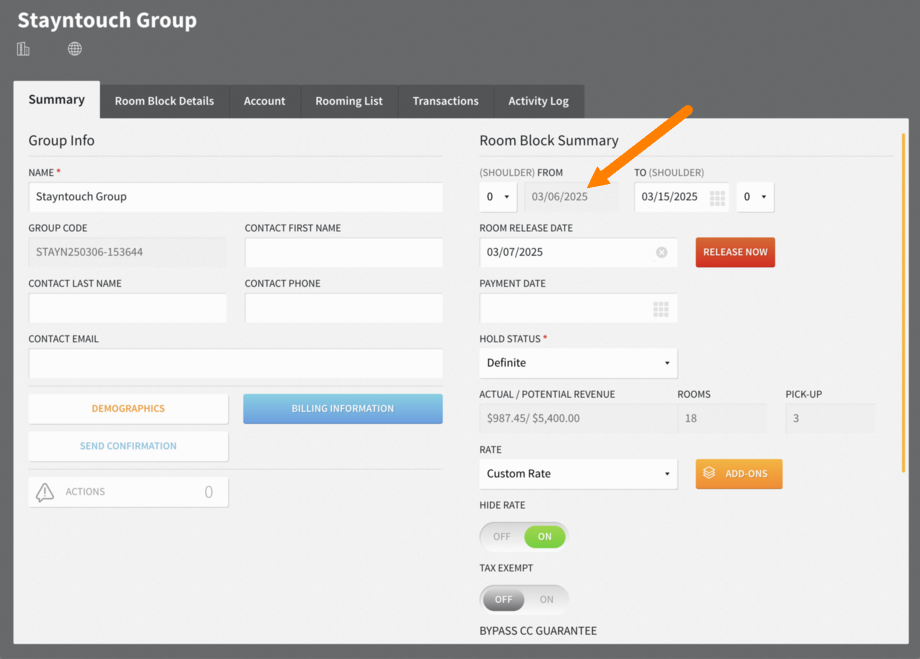Click the Room Block Summary heading
The image size is (920, 659).
pyautogui.click(x=549, y=141)
